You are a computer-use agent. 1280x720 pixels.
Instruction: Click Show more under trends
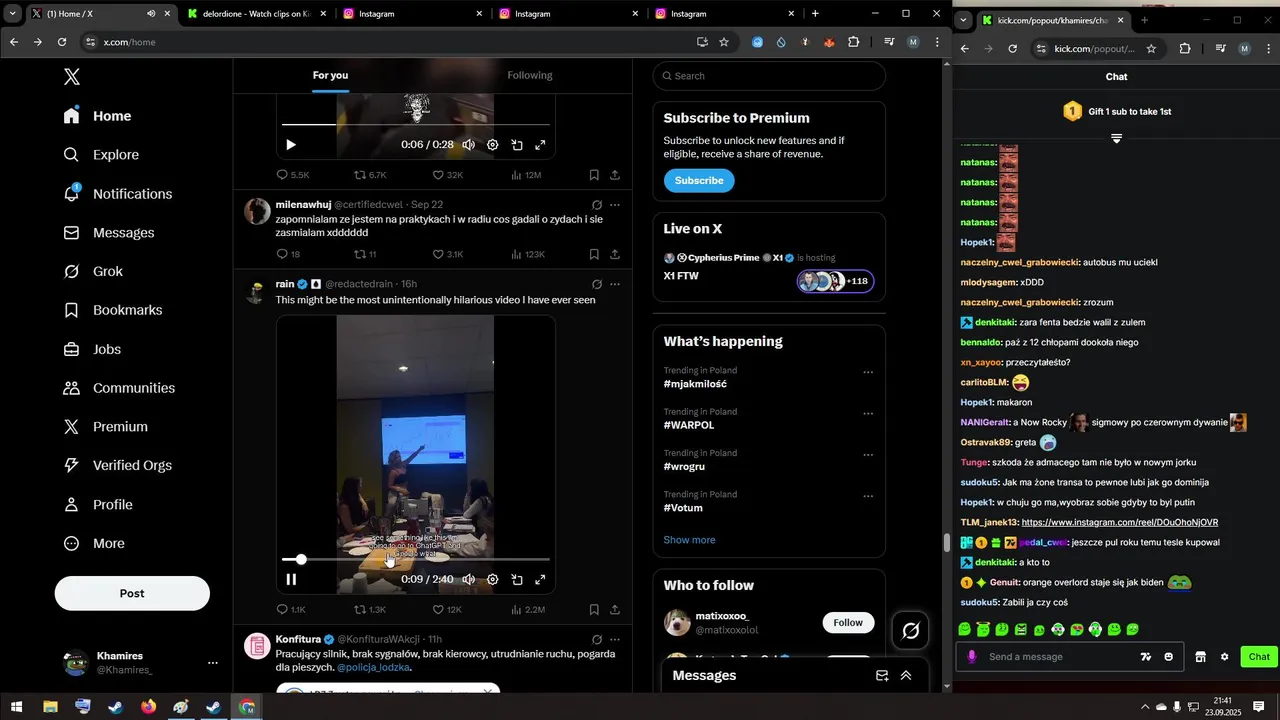click(x=689, y=540)
